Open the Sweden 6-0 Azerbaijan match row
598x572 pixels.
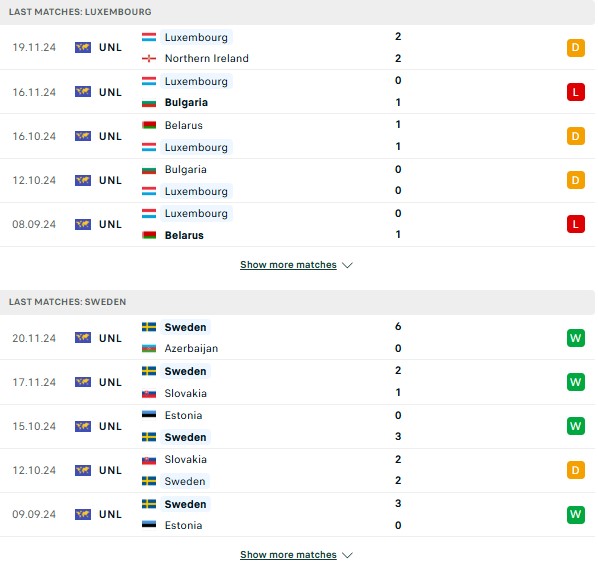[x=297, y=337]
